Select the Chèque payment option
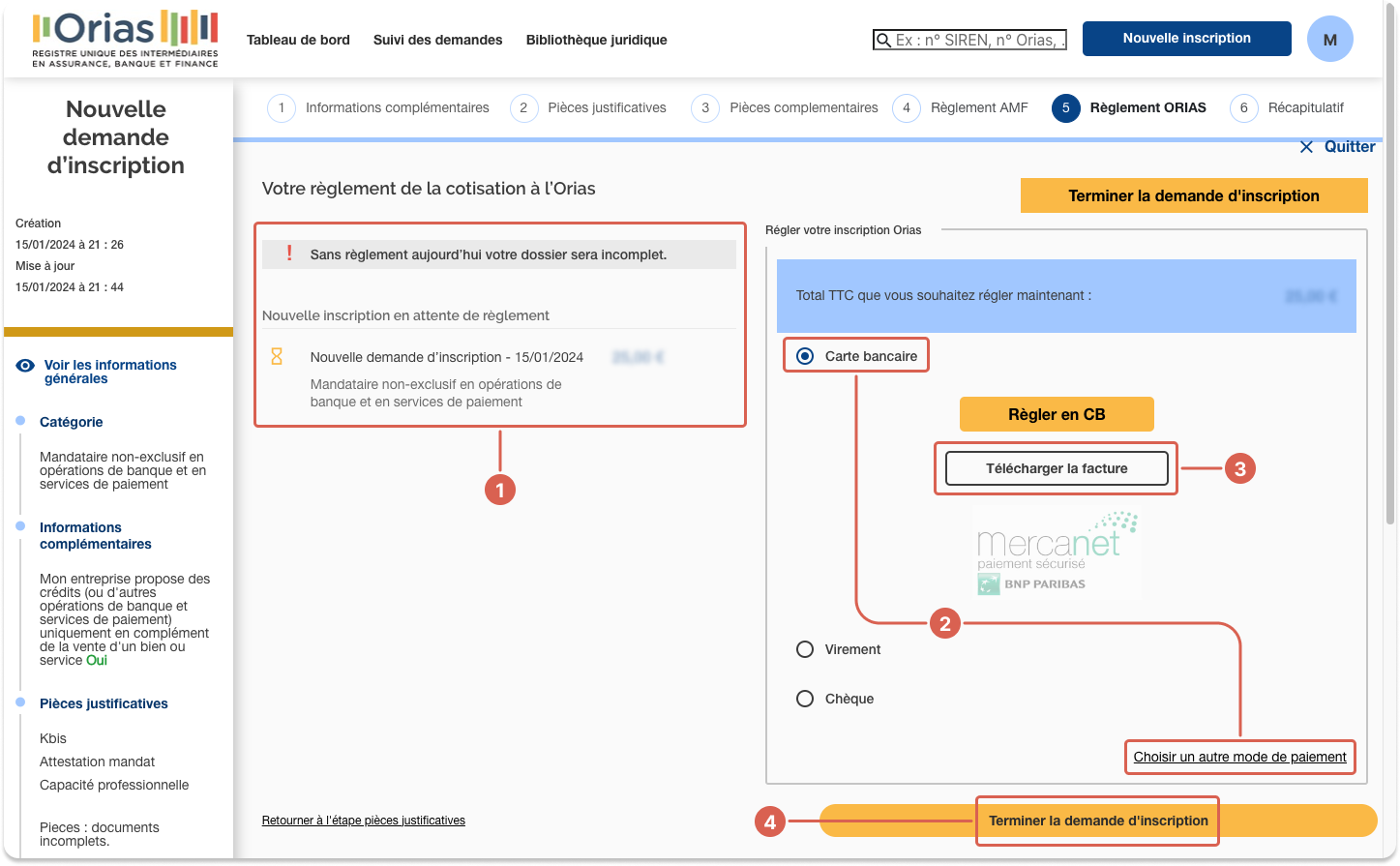This screenshot has width=1400, height=866. [804, 698]
